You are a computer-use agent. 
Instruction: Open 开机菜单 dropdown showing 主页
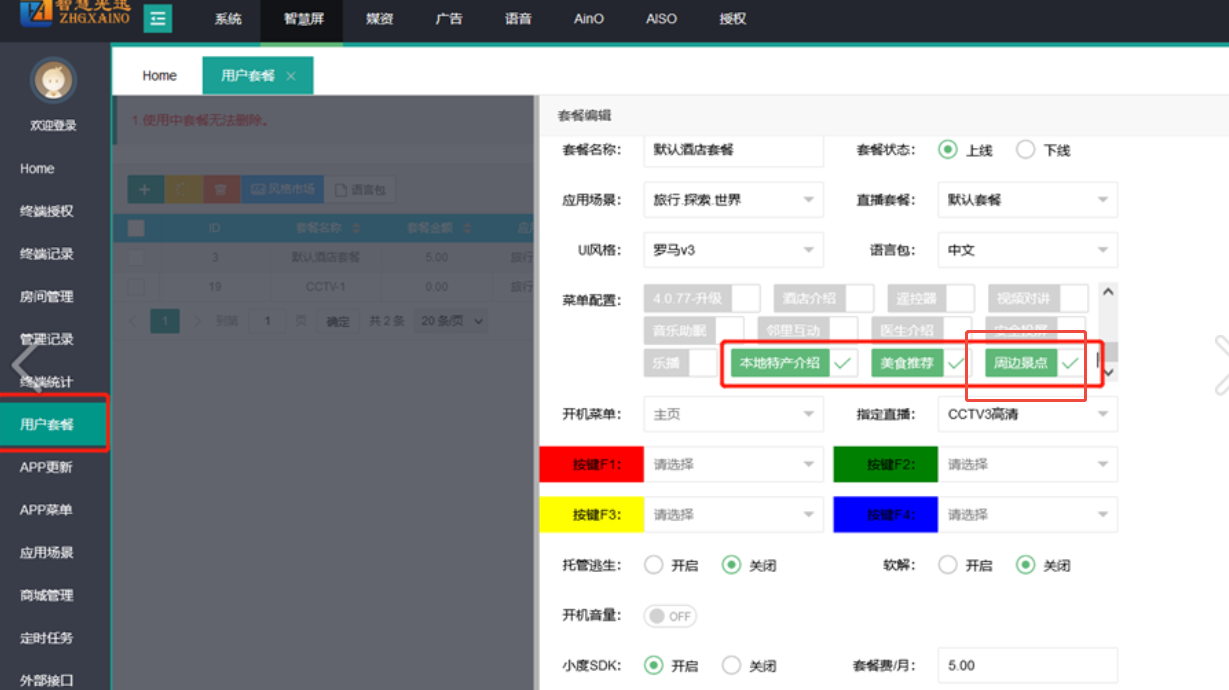pyautogui.click(x=734, y=414)
